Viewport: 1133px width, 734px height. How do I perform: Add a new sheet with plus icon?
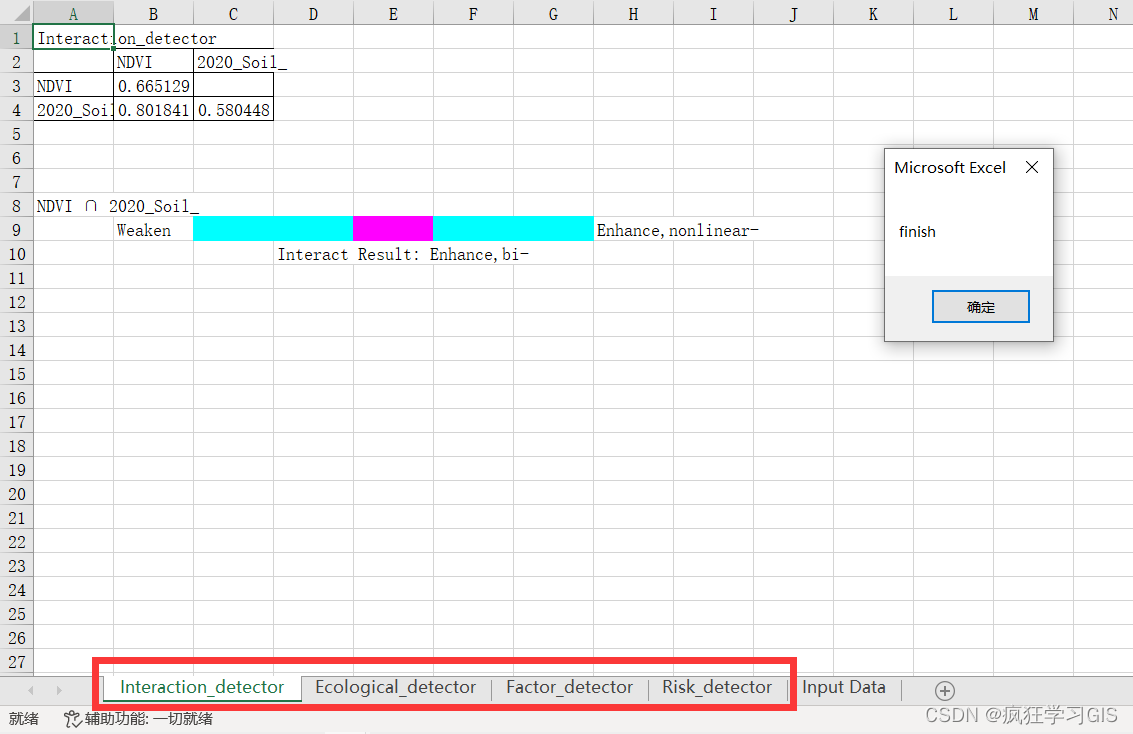tap(944, 691)
